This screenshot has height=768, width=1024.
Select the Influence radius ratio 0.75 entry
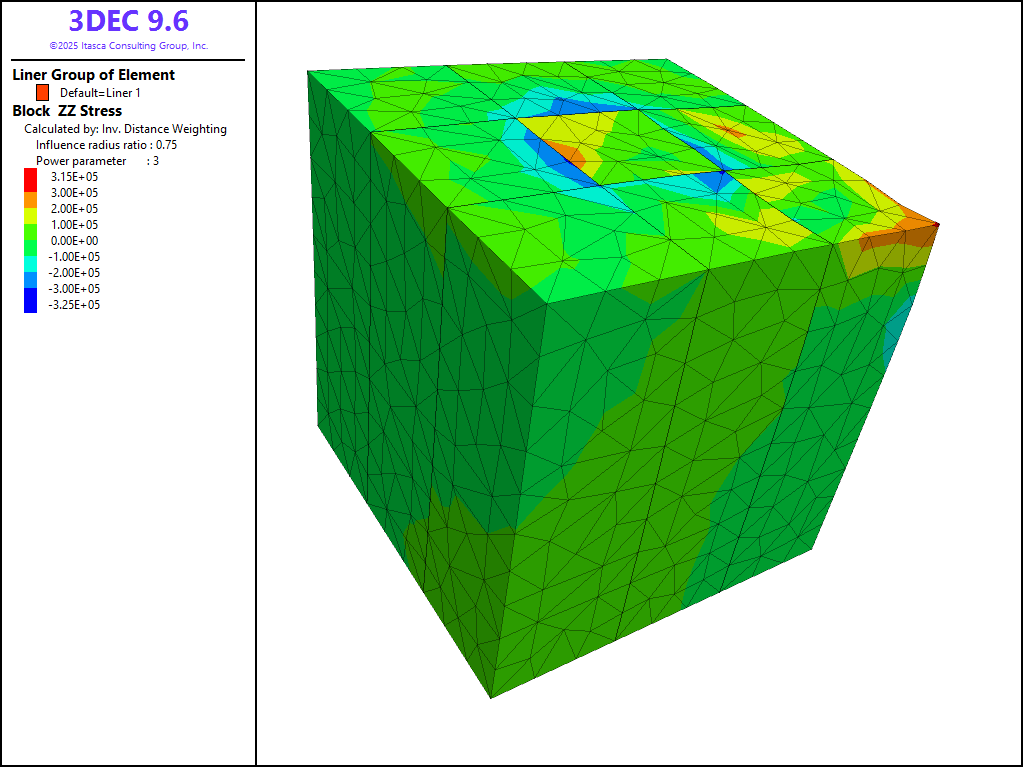(x=106, y=145)
